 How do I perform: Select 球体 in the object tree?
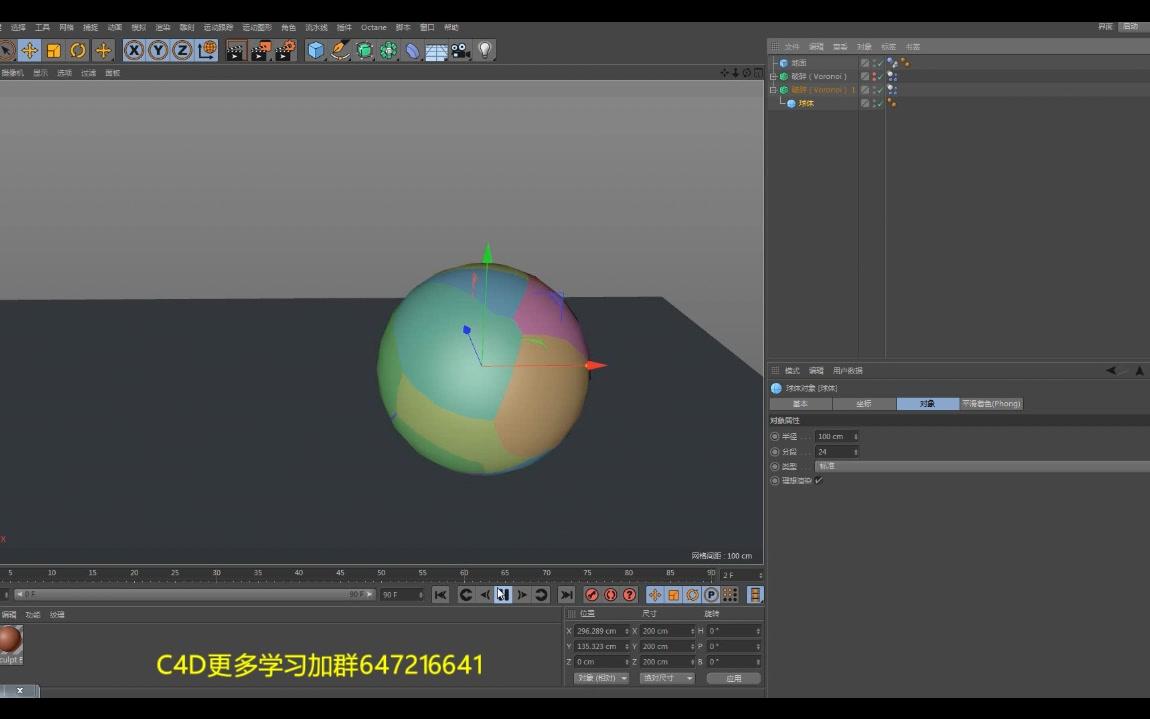[x=806, y=103]
